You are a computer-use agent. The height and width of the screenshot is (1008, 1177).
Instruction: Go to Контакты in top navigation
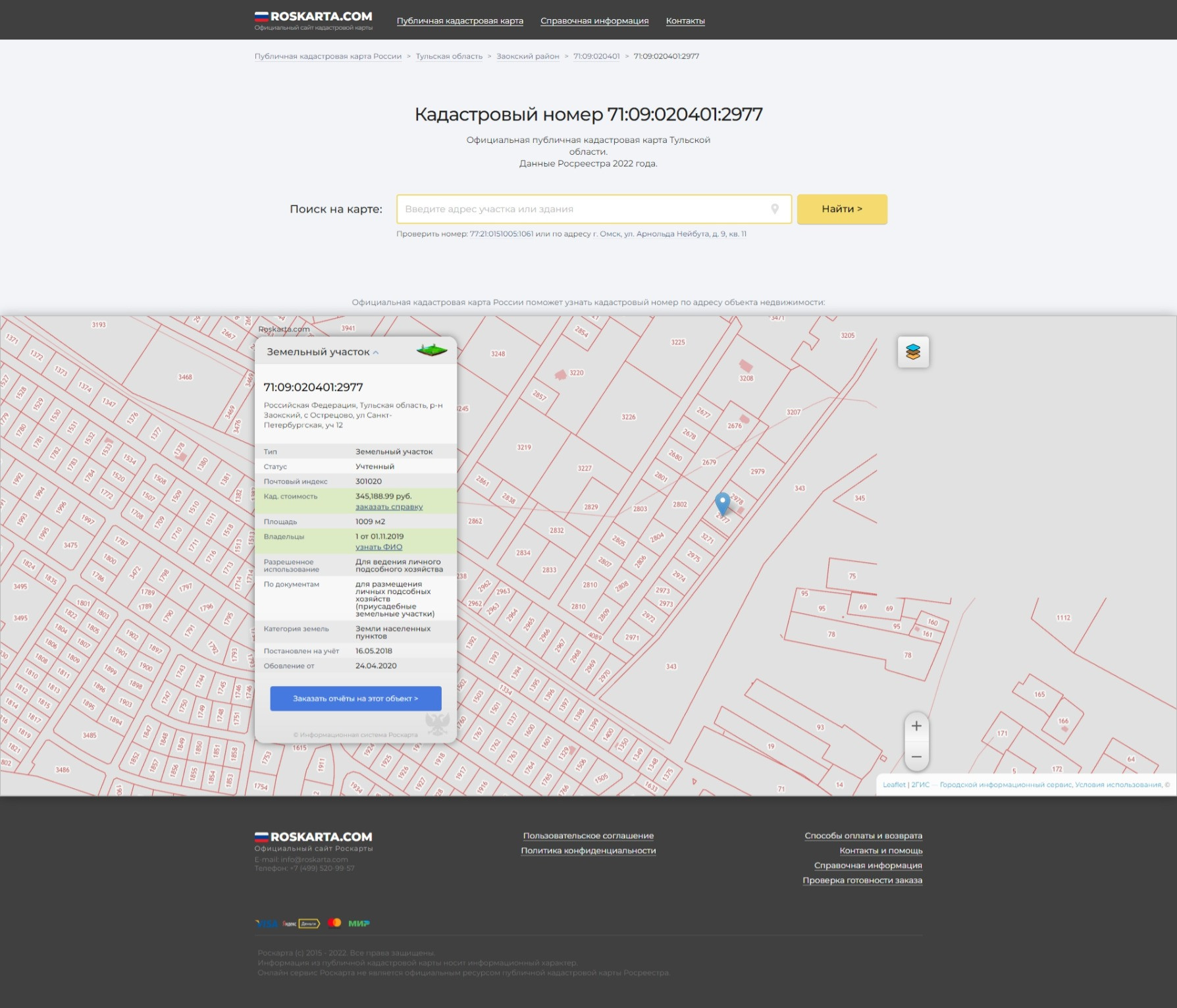pos(685,21)
